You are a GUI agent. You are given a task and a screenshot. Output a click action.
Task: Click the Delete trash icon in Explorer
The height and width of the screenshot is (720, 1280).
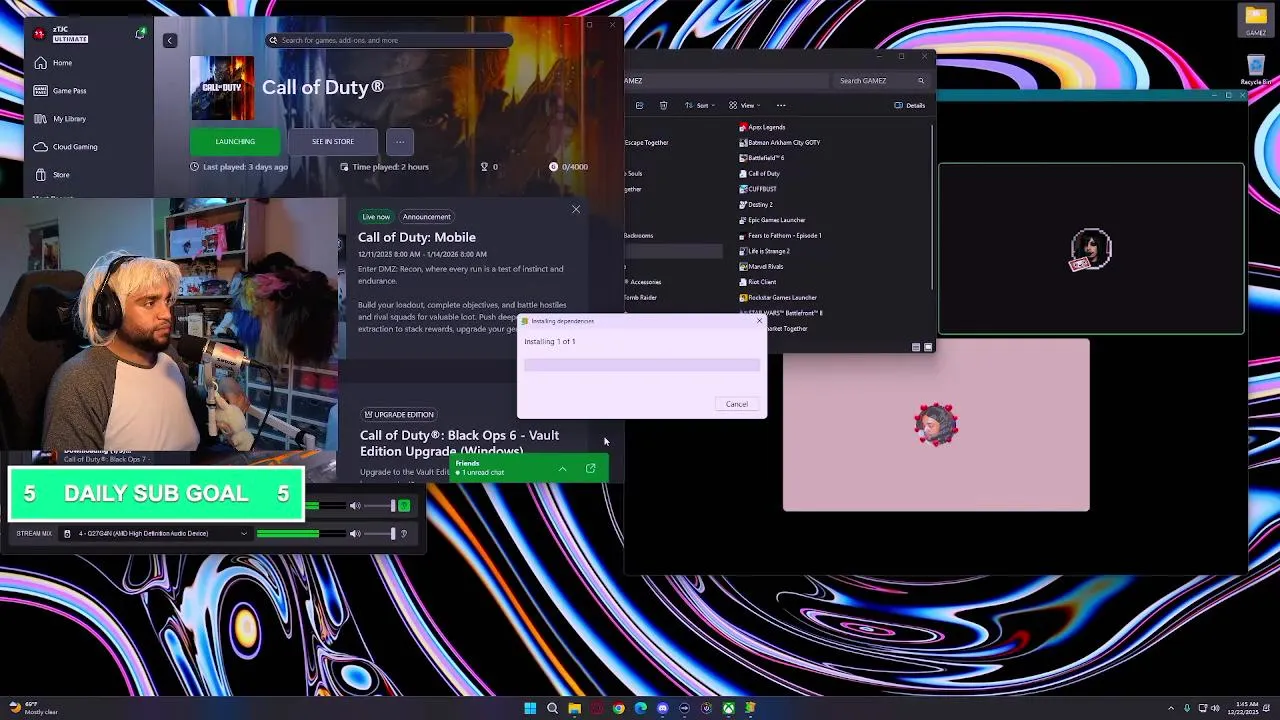click(663, 105)
